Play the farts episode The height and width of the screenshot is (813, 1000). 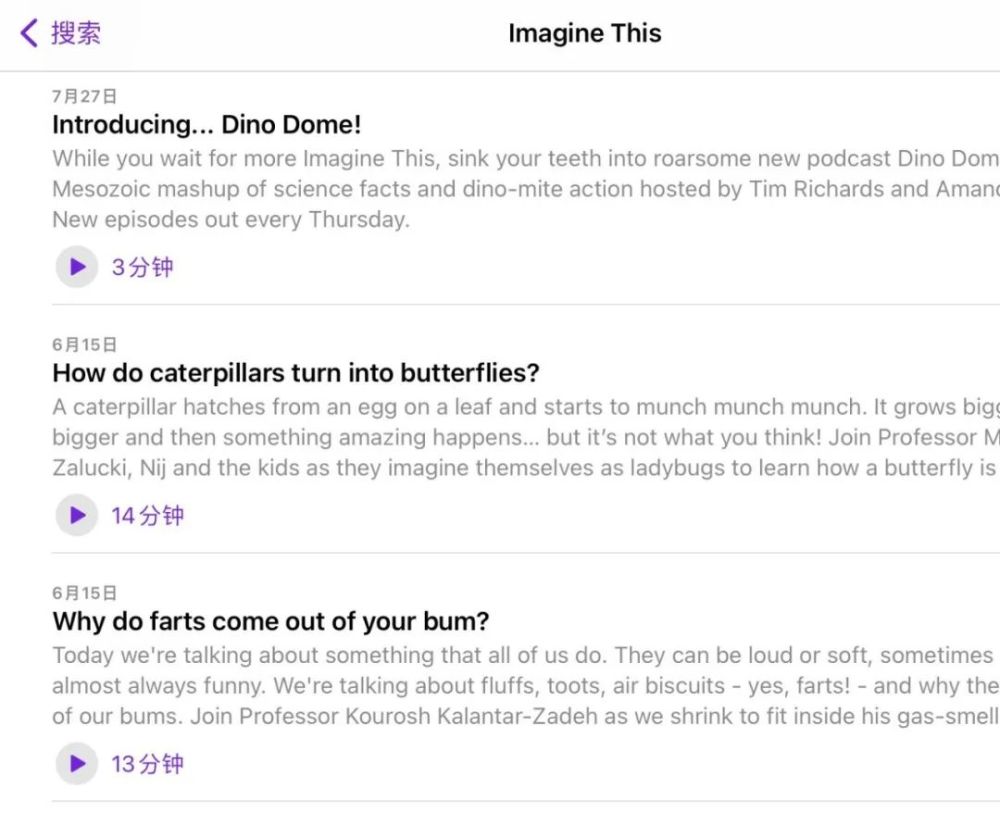click(x=76, y=764)
